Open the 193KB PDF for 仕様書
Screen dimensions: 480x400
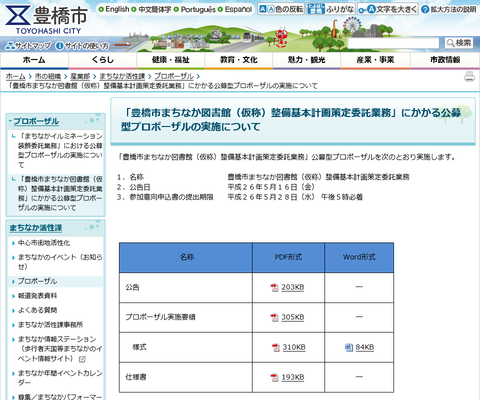[x=292, y=377]
